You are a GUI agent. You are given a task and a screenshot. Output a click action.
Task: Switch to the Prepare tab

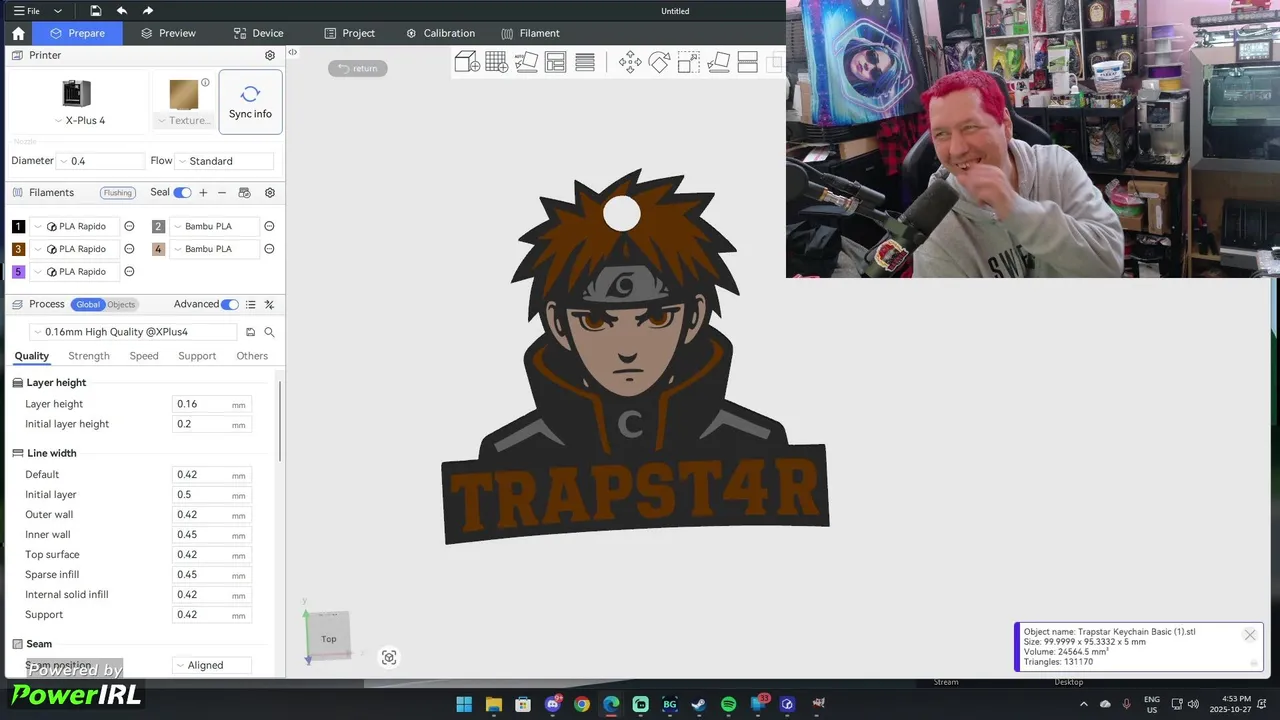(77, 33)
